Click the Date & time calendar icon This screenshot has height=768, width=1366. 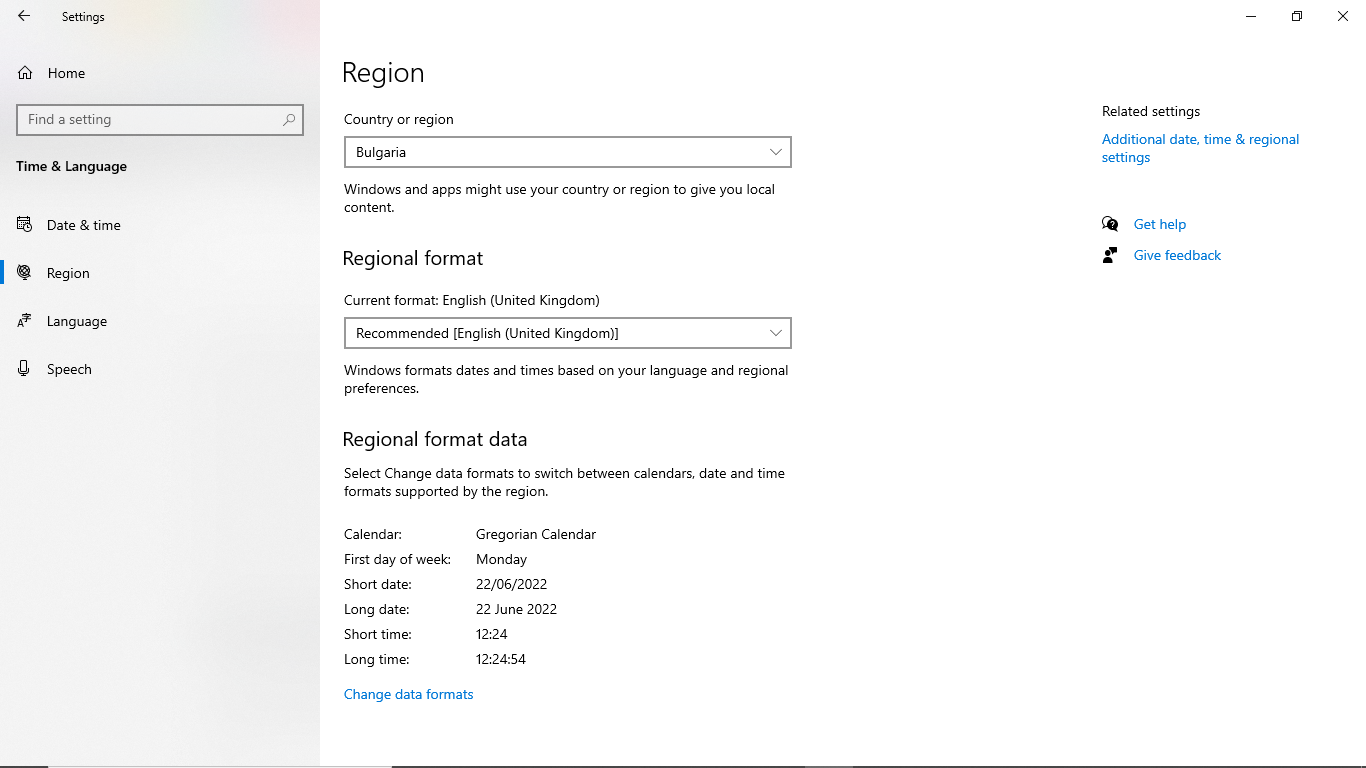pos(24,225)
